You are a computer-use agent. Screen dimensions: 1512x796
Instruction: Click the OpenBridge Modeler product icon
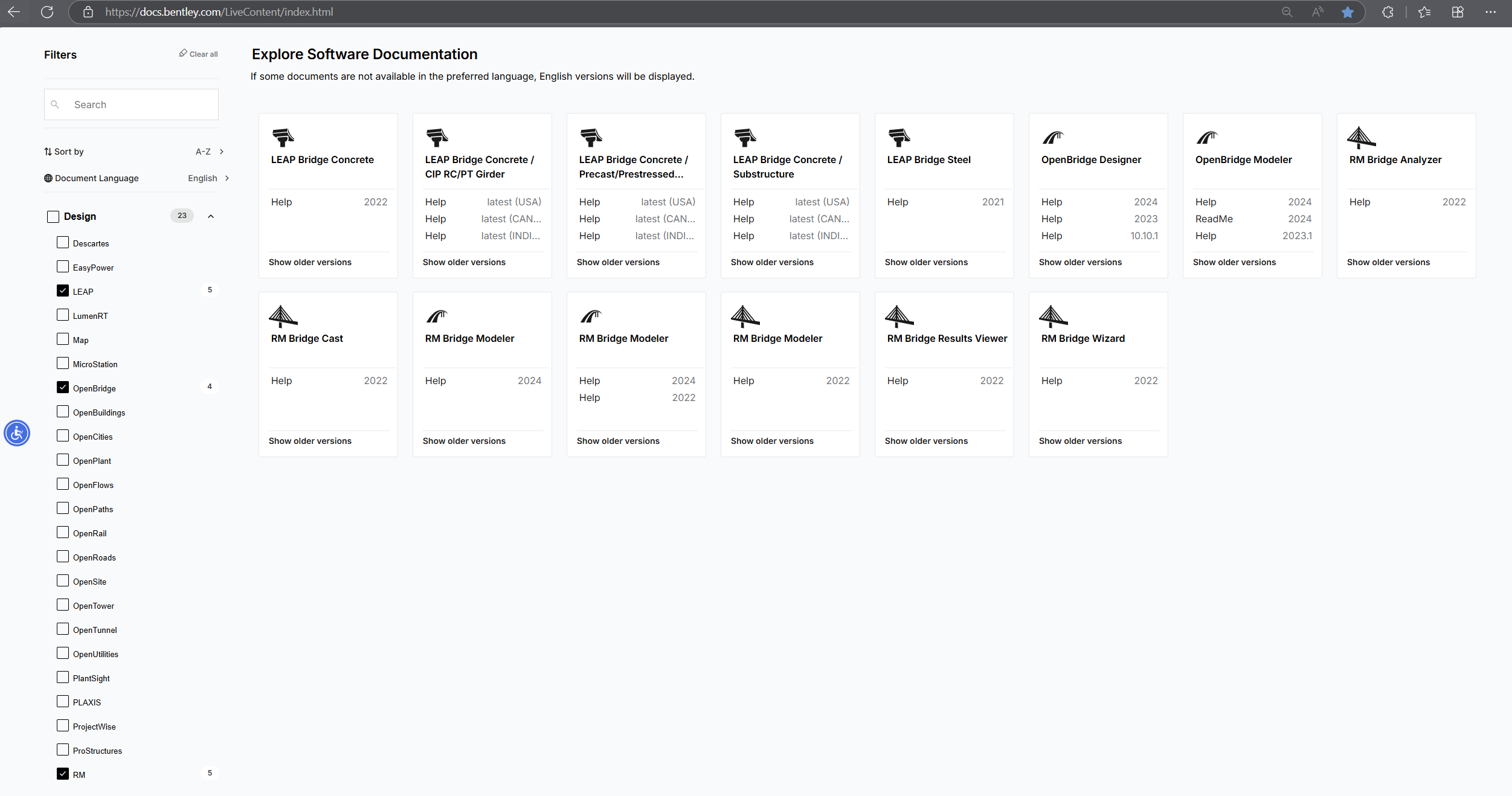1207,138
